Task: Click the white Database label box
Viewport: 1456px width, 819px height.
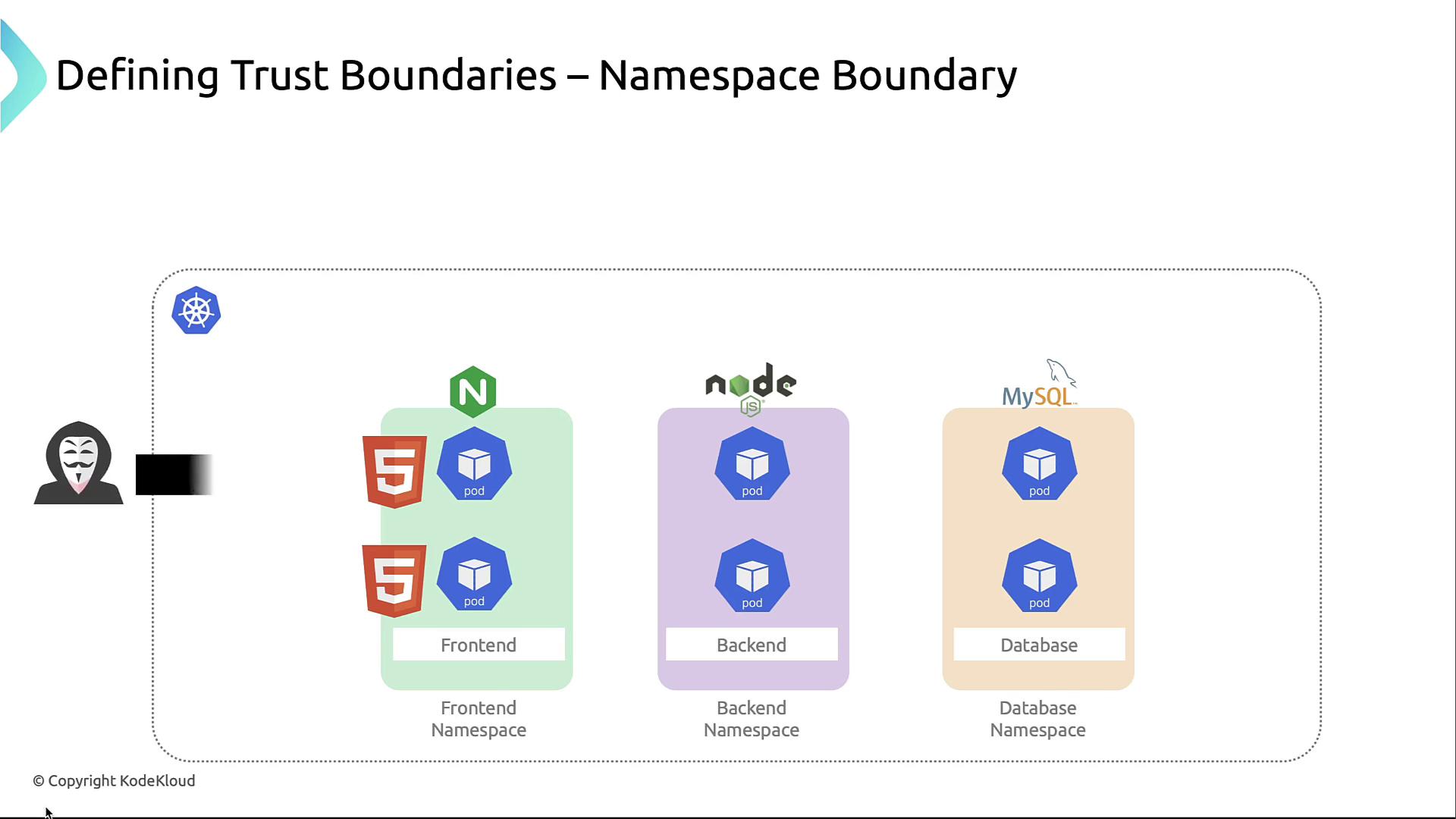Action: tap(1039, 645)
